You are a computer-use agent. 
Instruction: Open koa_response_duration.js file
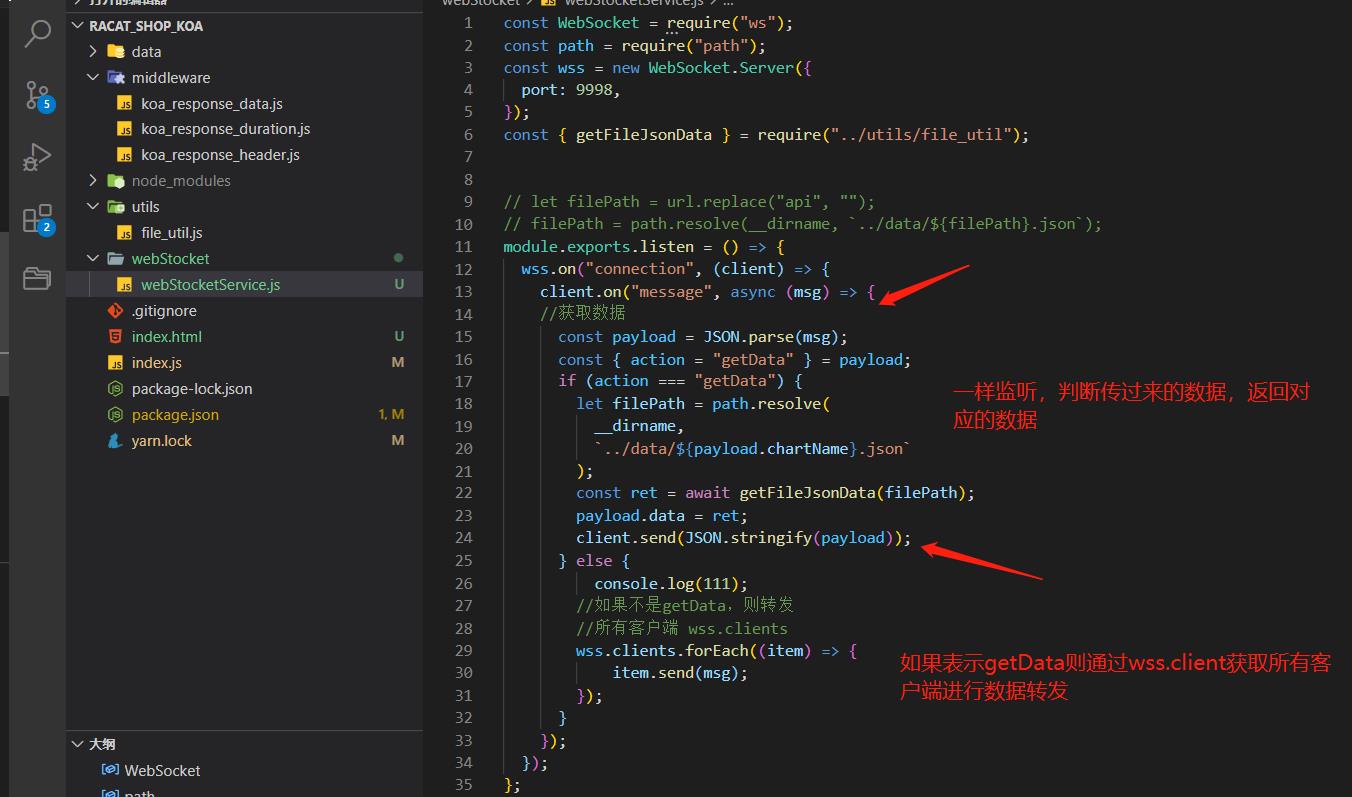click(244, 129)
